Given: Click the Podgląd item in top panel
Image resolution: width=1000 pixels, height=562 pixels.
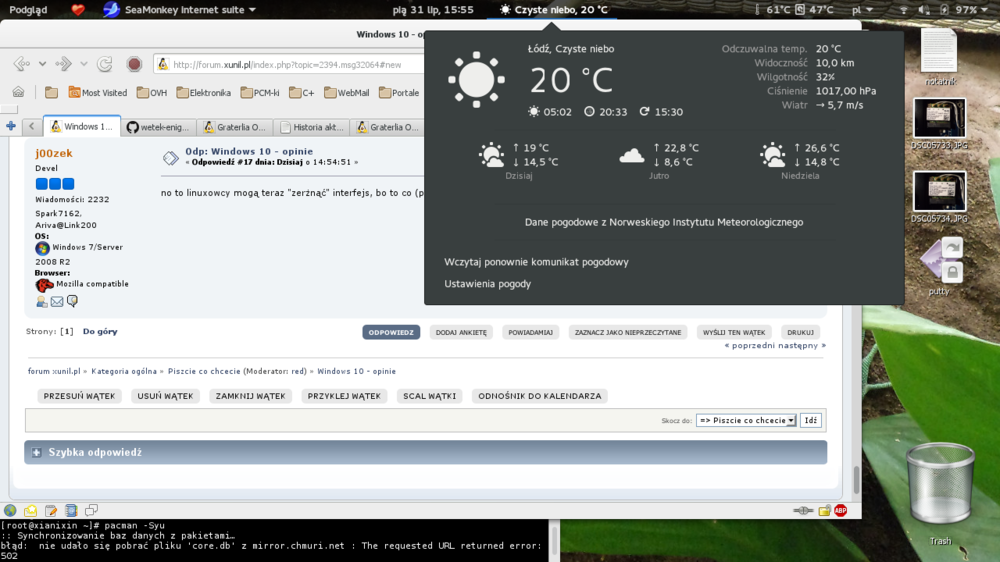Looking at the screenshot, I should click(28, 10).
